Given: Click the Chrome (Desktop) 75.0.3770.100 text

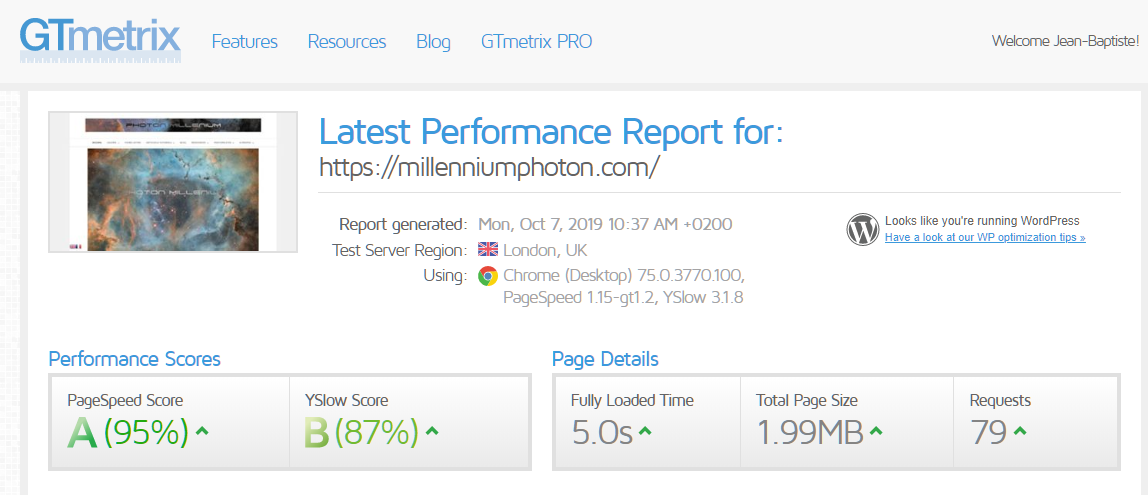Looking at the screenshot, I should pos(624,275).
